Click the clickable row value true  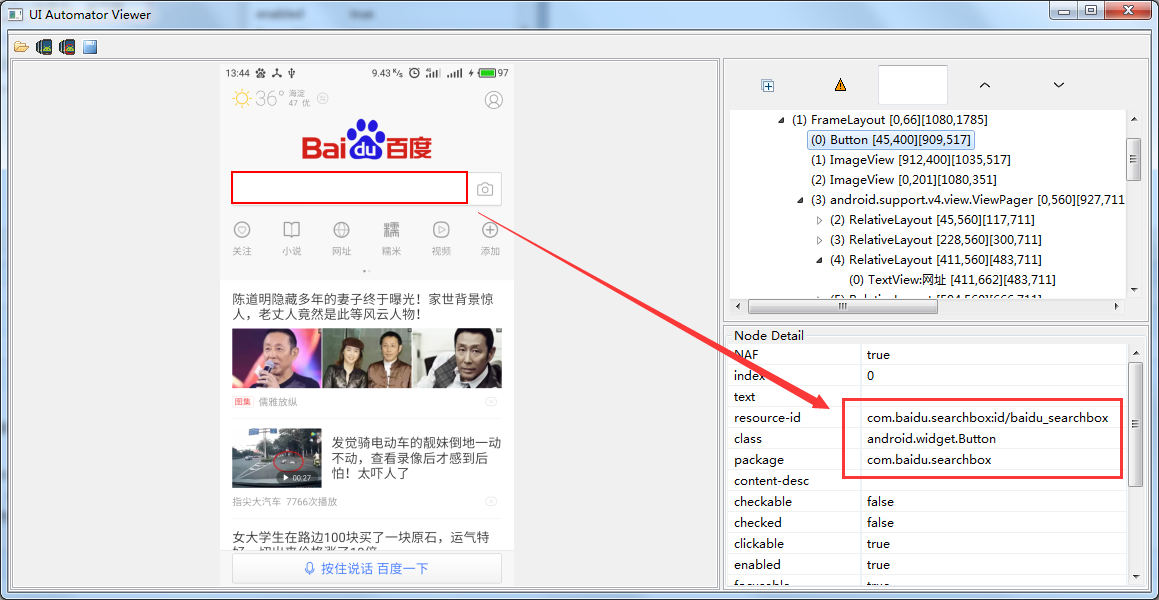pyautogui.click(x=878, y=544)
